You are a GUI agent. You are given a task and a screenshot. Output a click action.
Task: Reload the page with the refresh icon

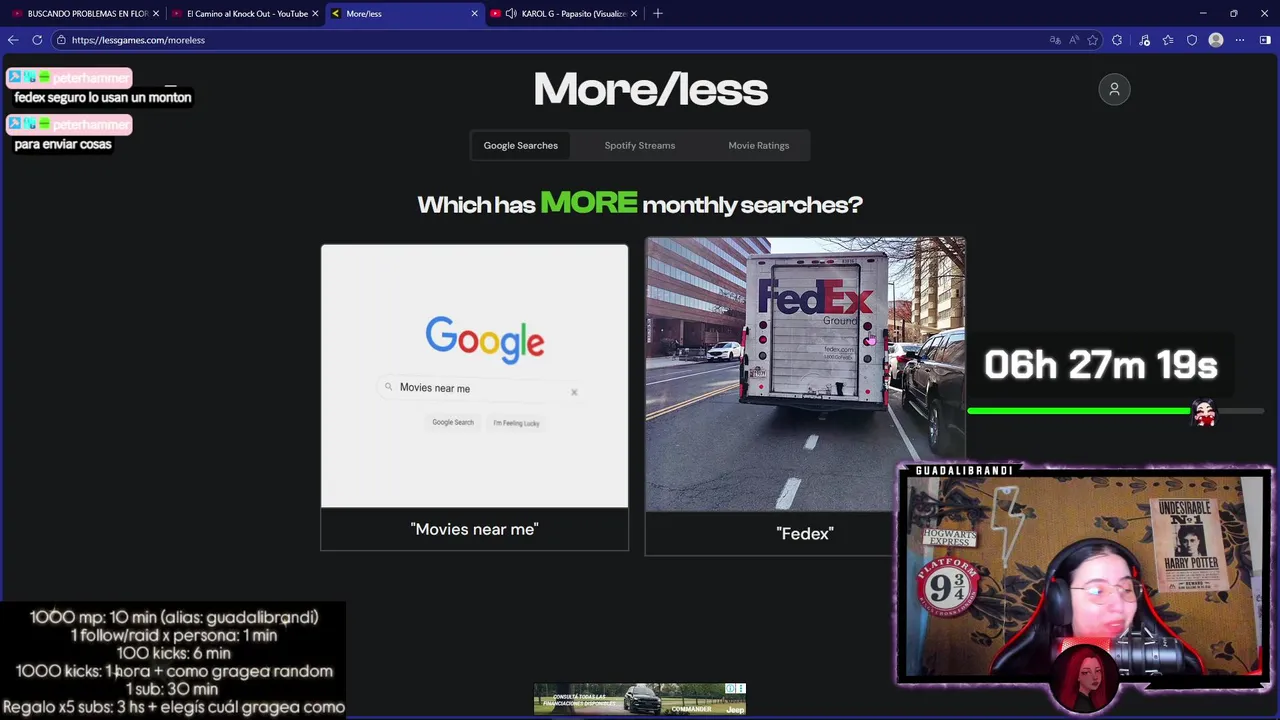[37, 40]
